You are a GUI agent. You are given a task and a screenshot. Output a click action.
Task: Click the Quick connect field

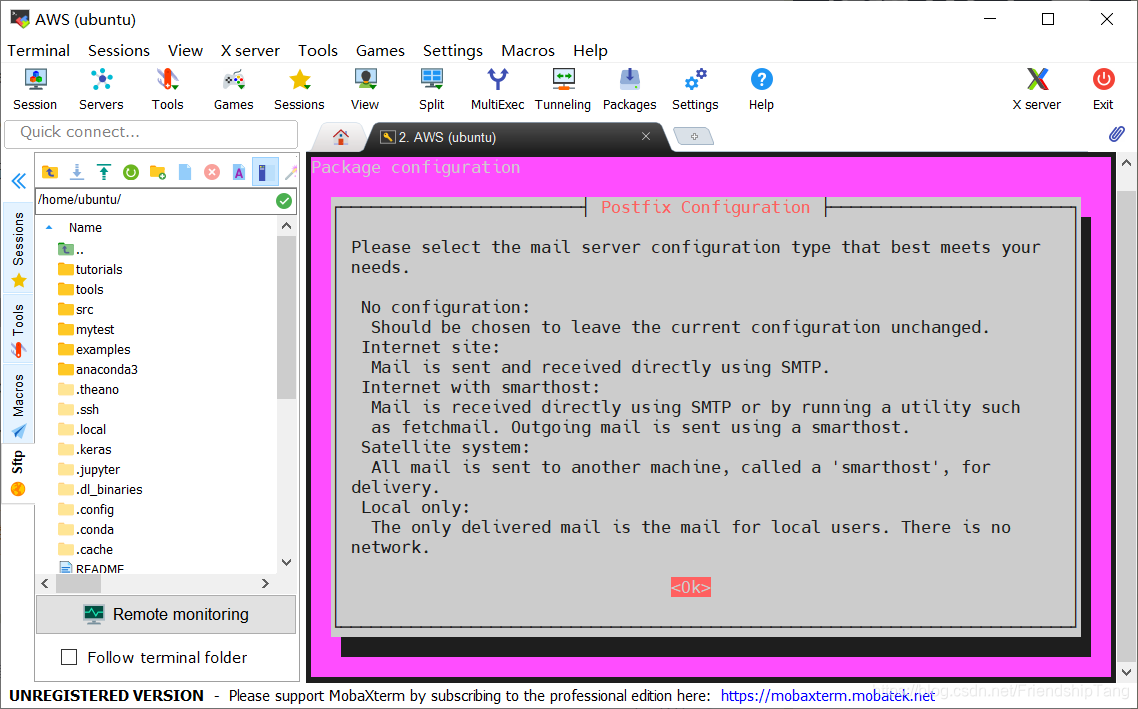(151, 134)
